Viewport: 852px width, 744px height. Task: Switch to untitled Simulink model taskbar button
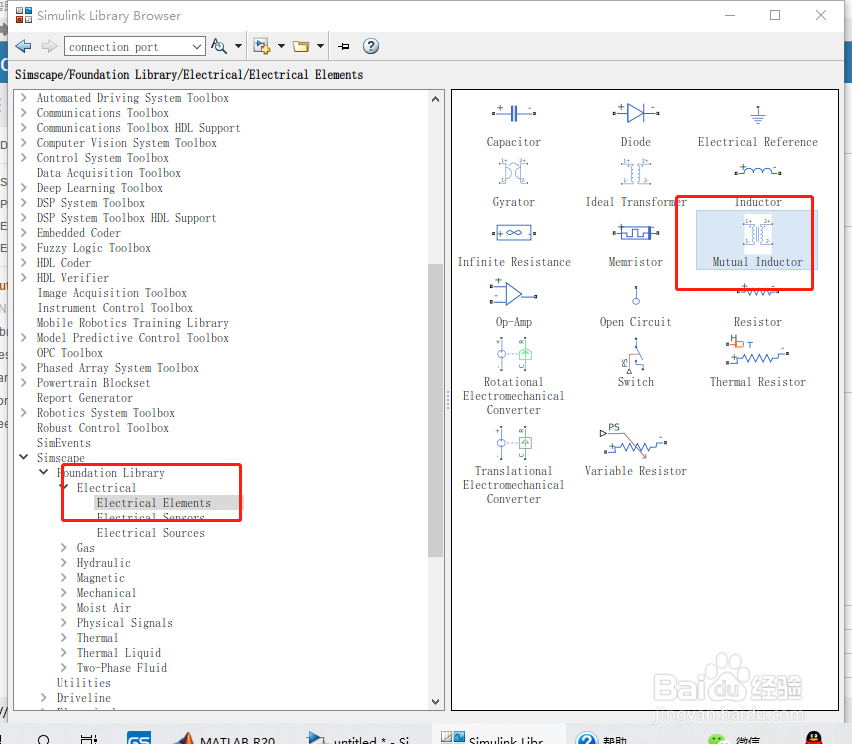coord(359,738)
